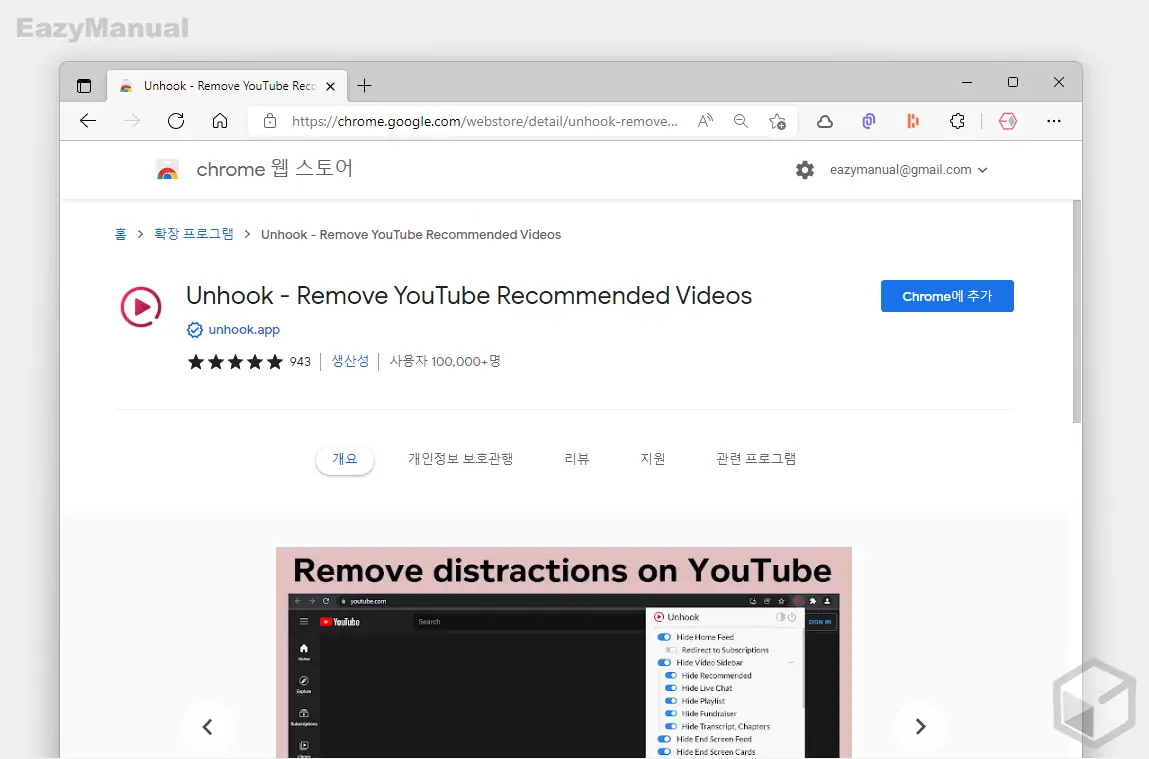Open the vertical tabs panel icon
This screenshot has height=759, width=1149.
[x=84, y=86]
